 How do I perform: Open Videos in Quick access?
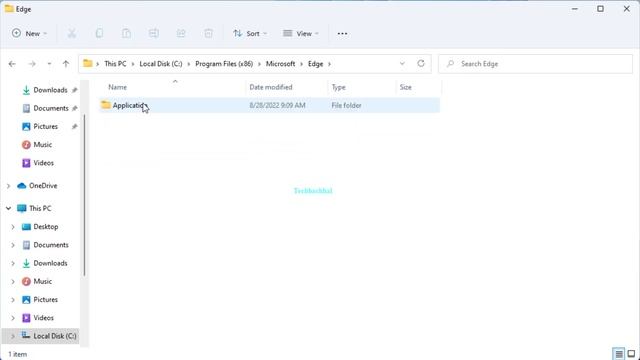[x=43, y=163]
